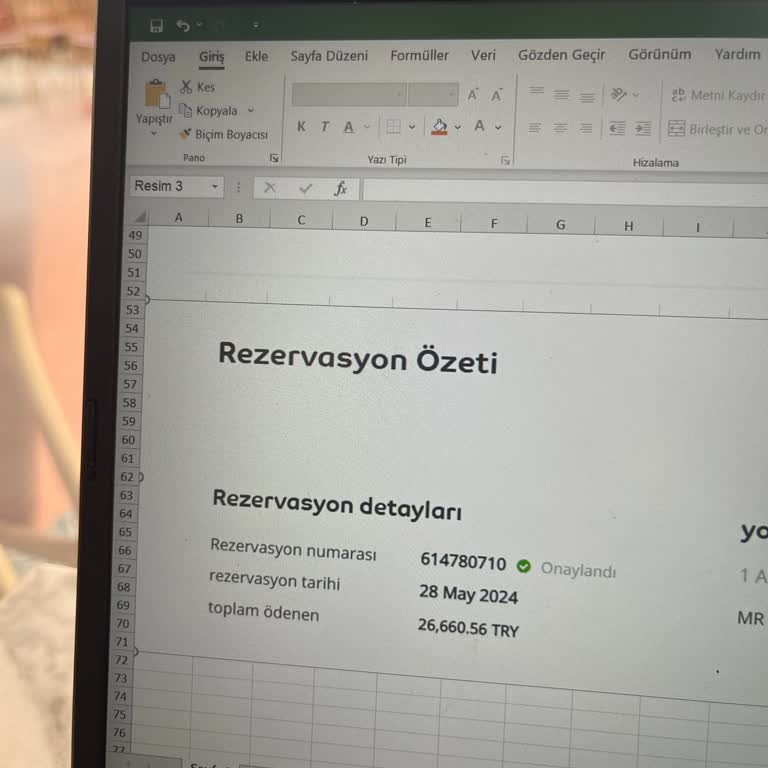Screen dimensions: 768x768
Task: Click the Save icon in quick access toolbar
Action: tap(156, 25)
